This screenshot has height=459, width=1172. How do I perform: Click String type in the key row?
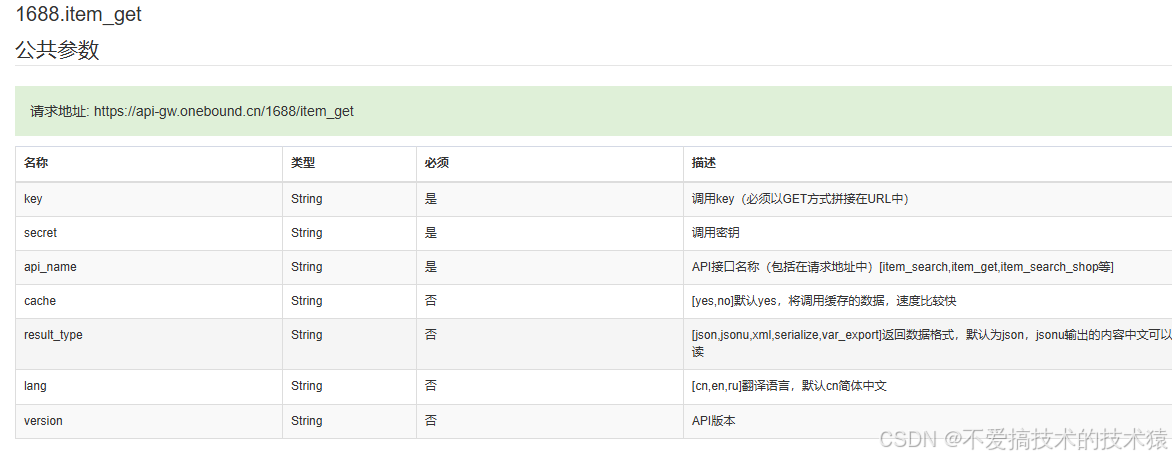(x=306, y=199)
